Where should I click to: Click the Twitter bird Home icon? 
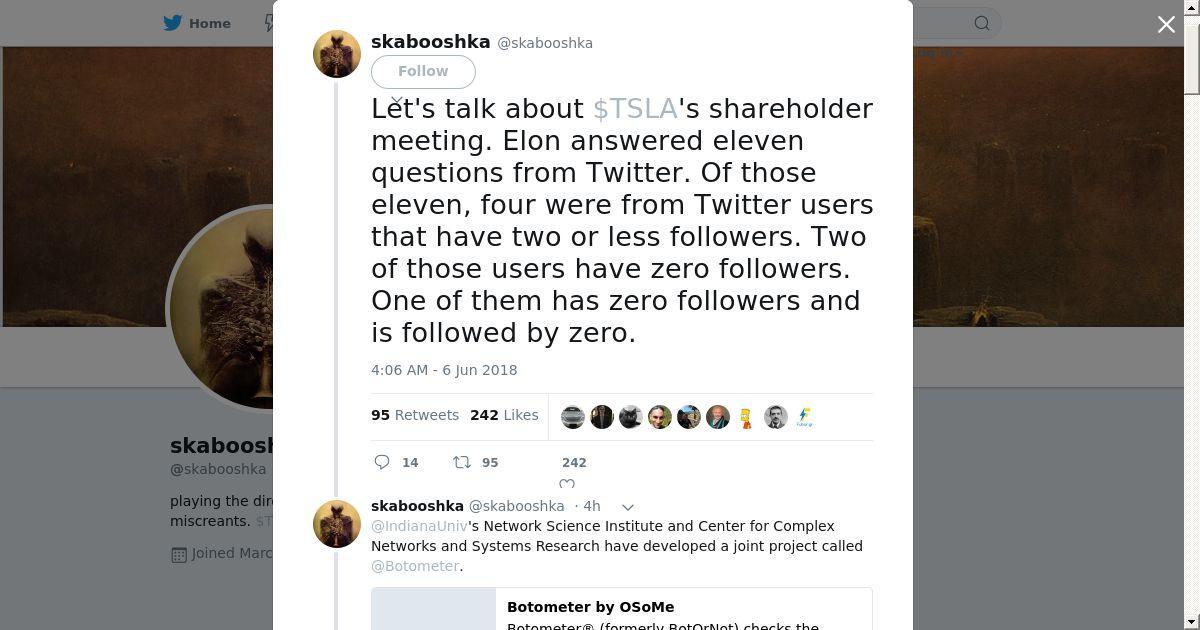174,23
